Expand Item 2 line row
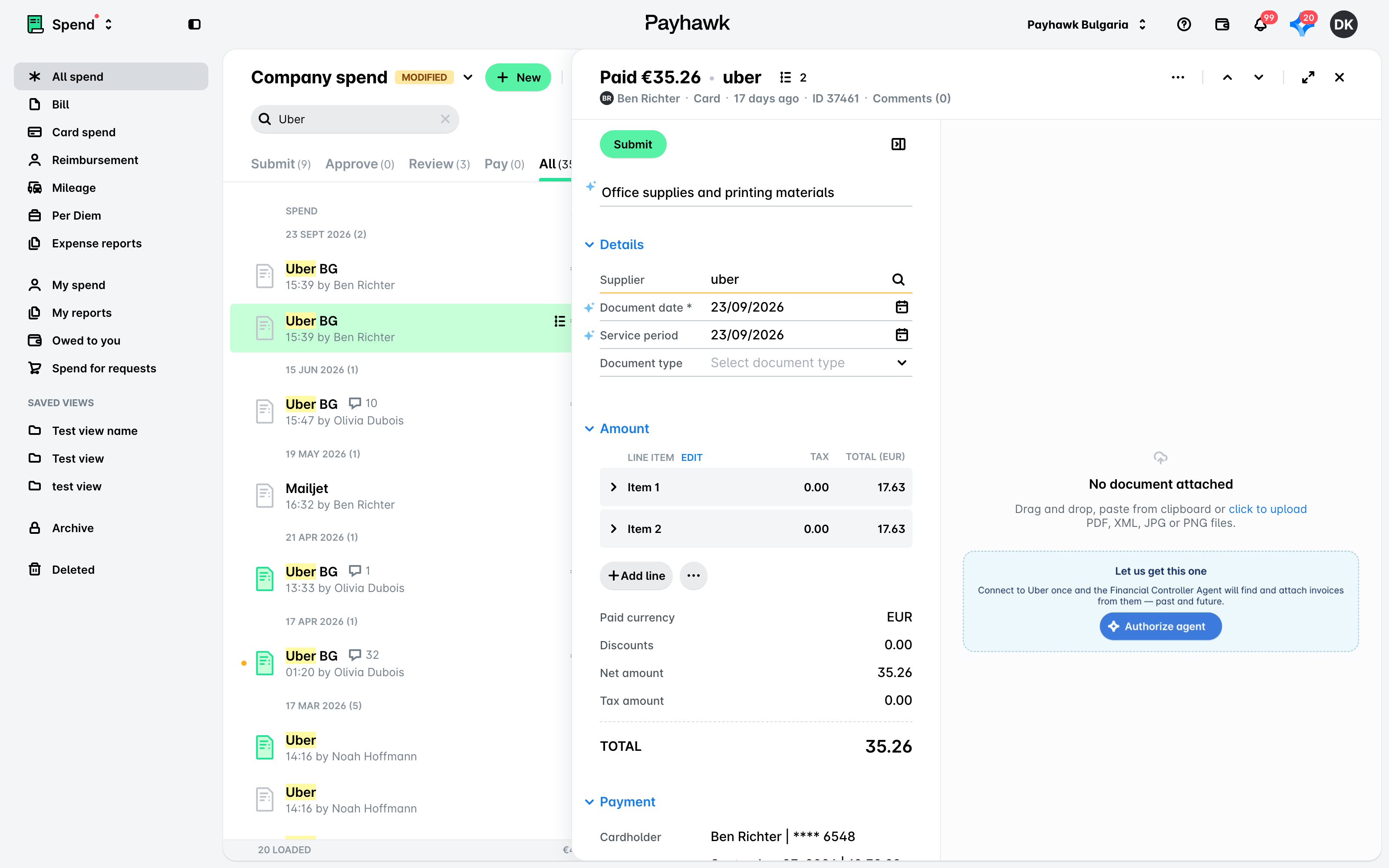The height and width of the screenshot is (868, 1389). [x=756, y=529]
